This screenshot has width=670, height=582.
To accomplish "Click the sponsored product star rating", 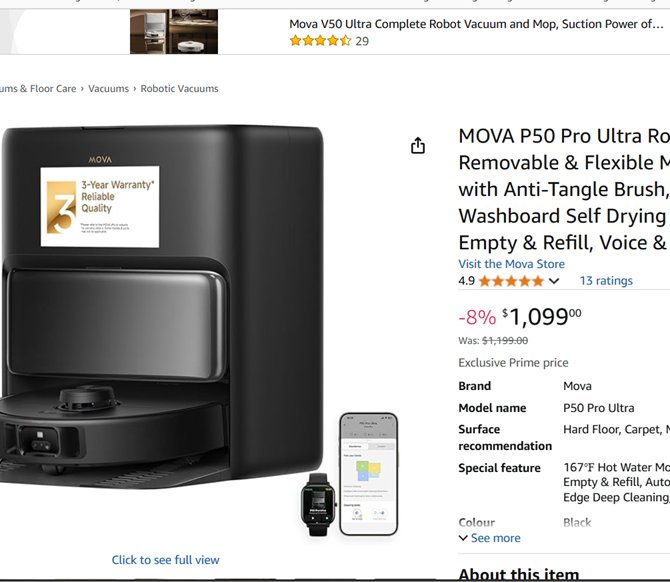I will pos(320,41).
